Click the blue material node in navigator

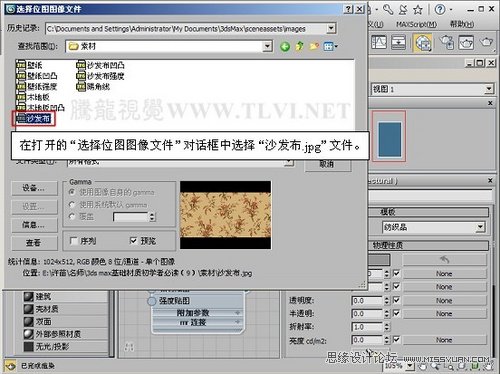coord(389,139)
